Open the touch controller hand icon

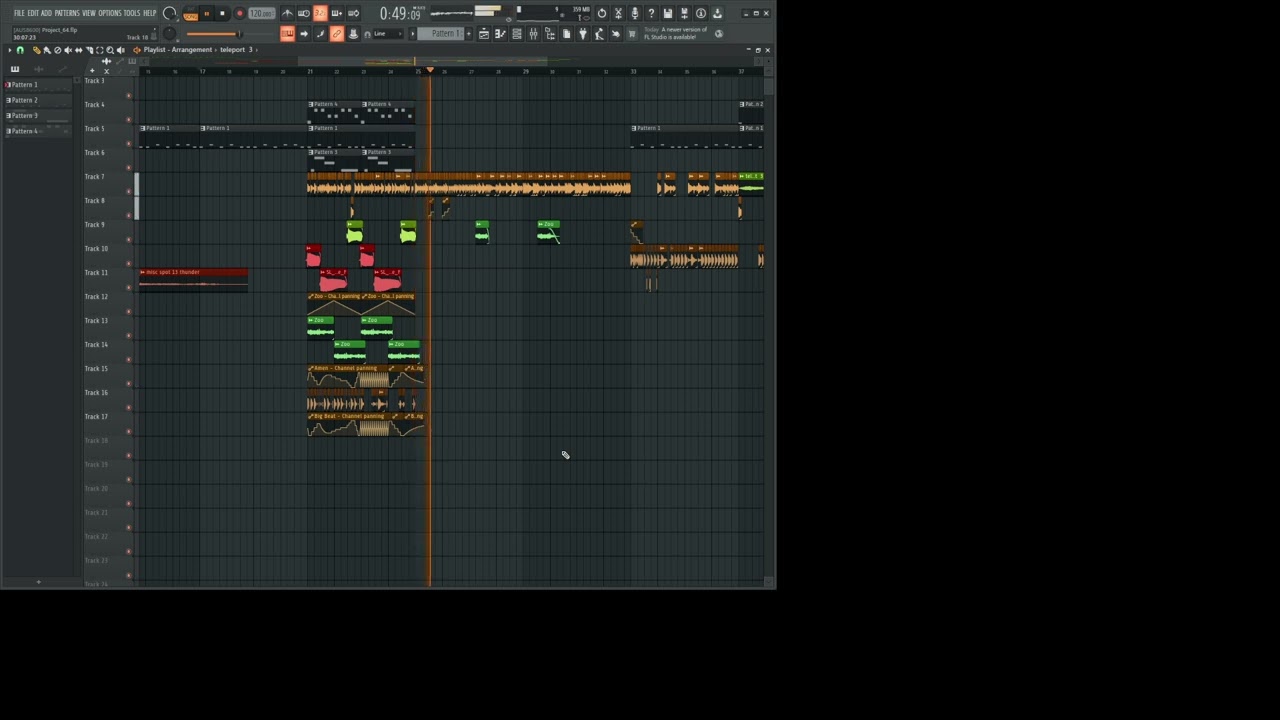click(x=616, y=34)
